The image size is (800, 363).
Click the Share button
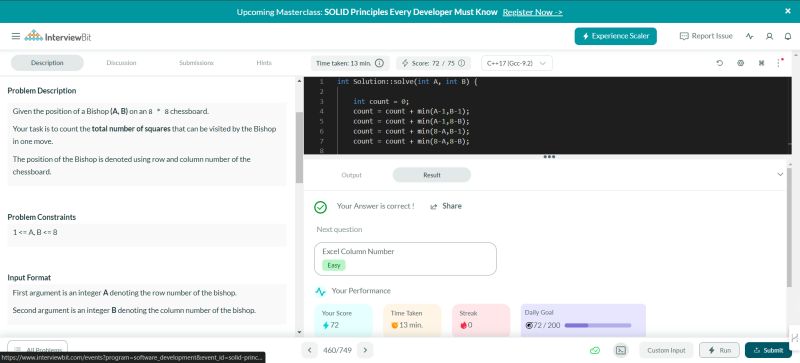[x=446, y=206]
